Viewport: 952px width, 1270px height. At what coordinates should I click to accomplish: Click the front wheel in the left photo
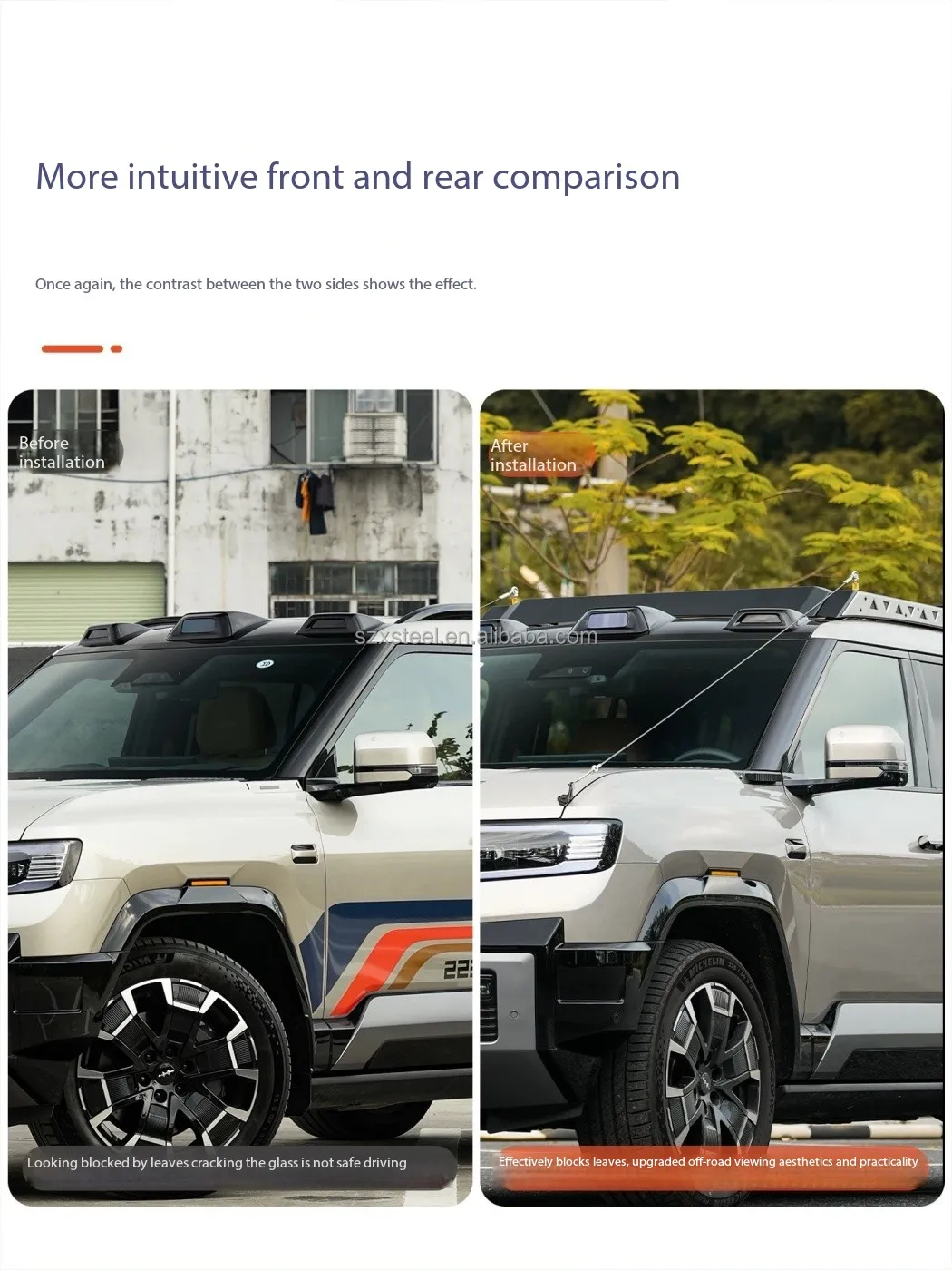tap(172, 1052)
